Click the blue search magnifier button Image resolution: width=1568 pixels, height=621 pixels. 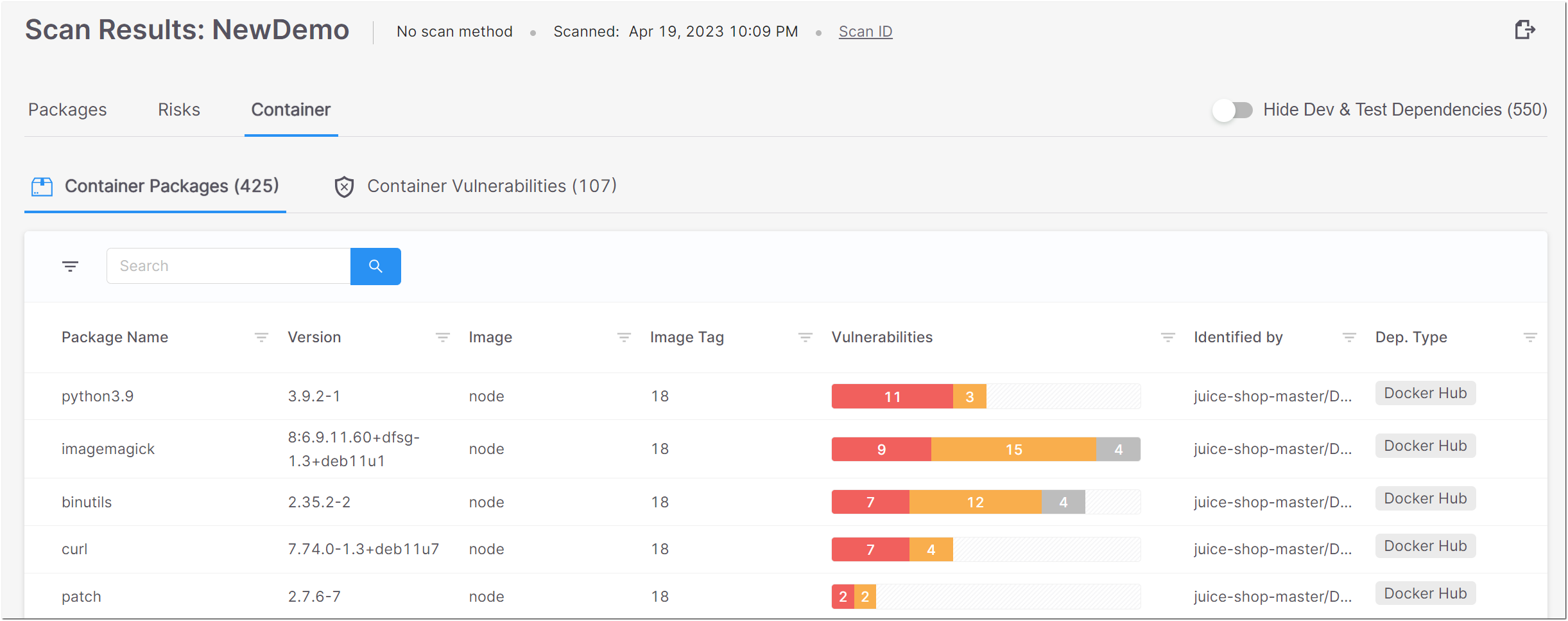[x=375, y=266]
